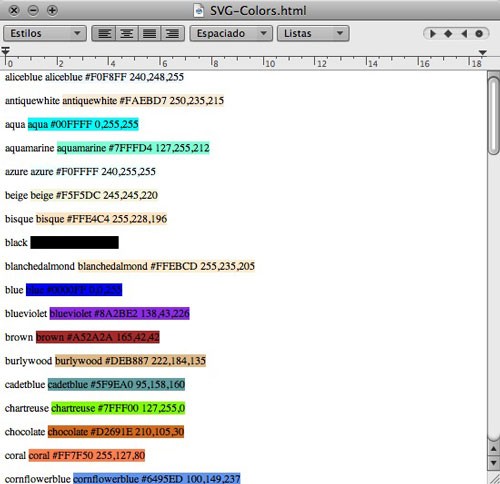The image size is (500, 484).
Task: Click the window minimize button
Action: tap(33, 11)
